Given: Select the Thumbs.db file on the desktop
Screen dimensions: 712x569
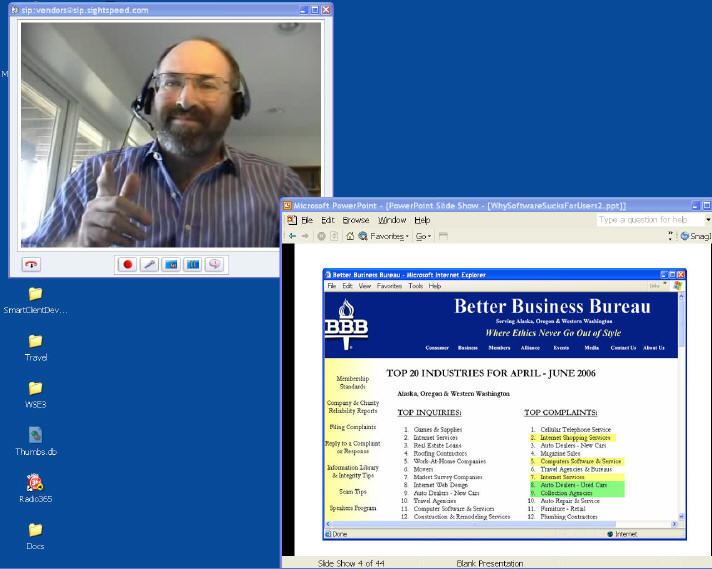Looking at the screenshot, I should [x=35, y=442].
